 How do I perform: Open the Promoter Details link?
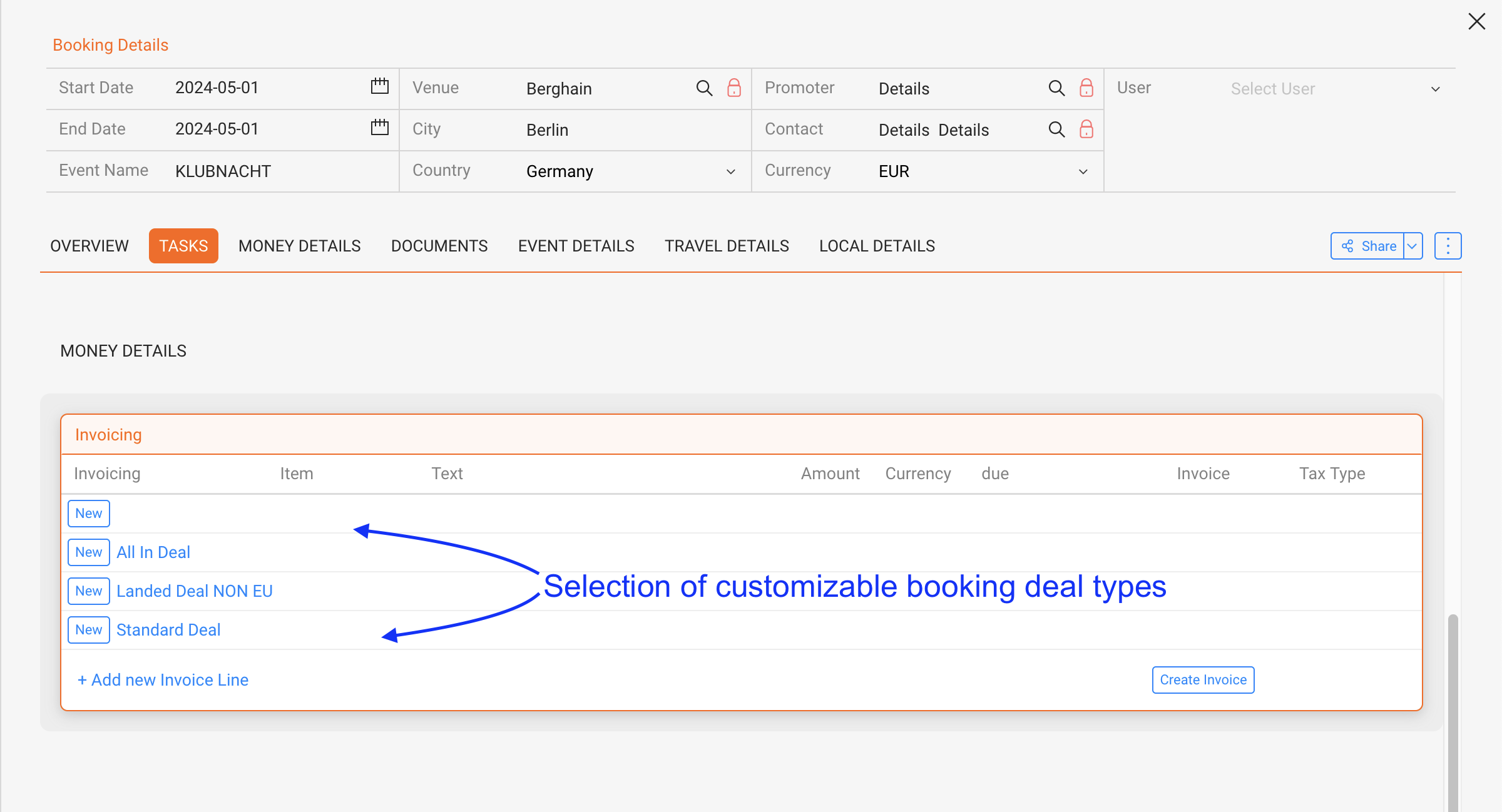coord(904,89)
